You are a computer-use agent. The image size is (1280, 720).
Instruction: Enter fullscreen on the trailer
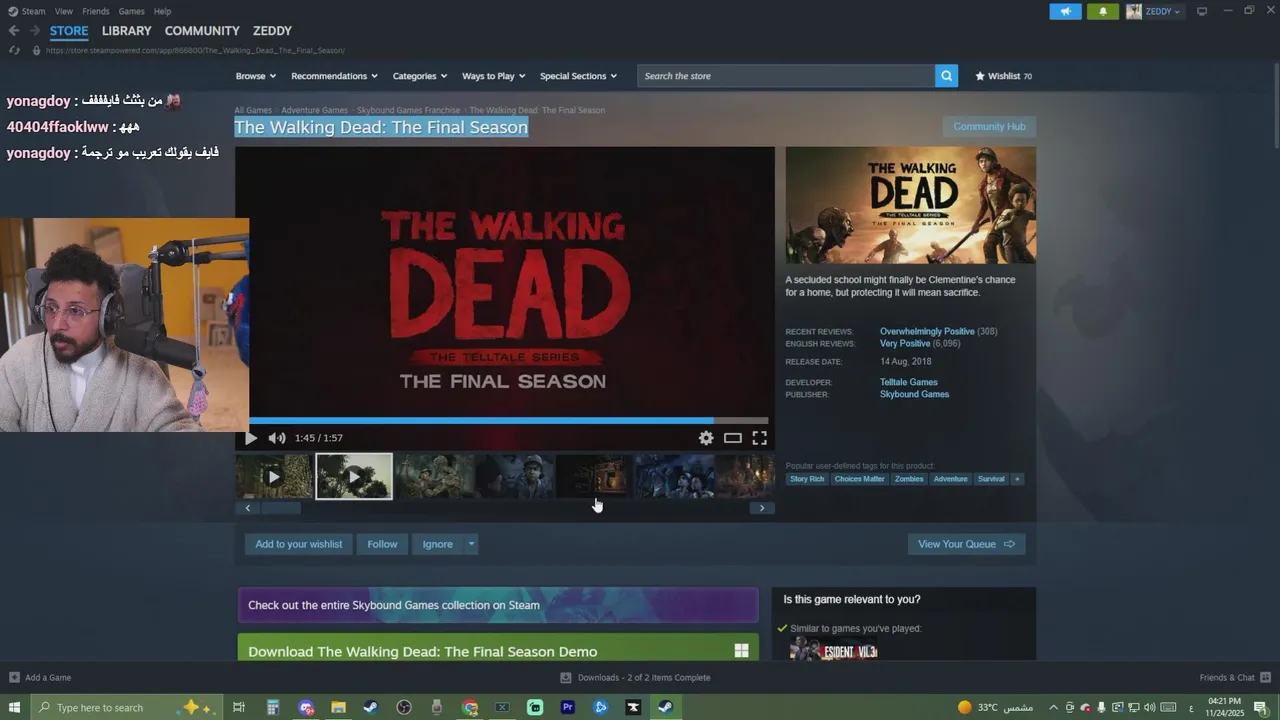pos(760,438)
